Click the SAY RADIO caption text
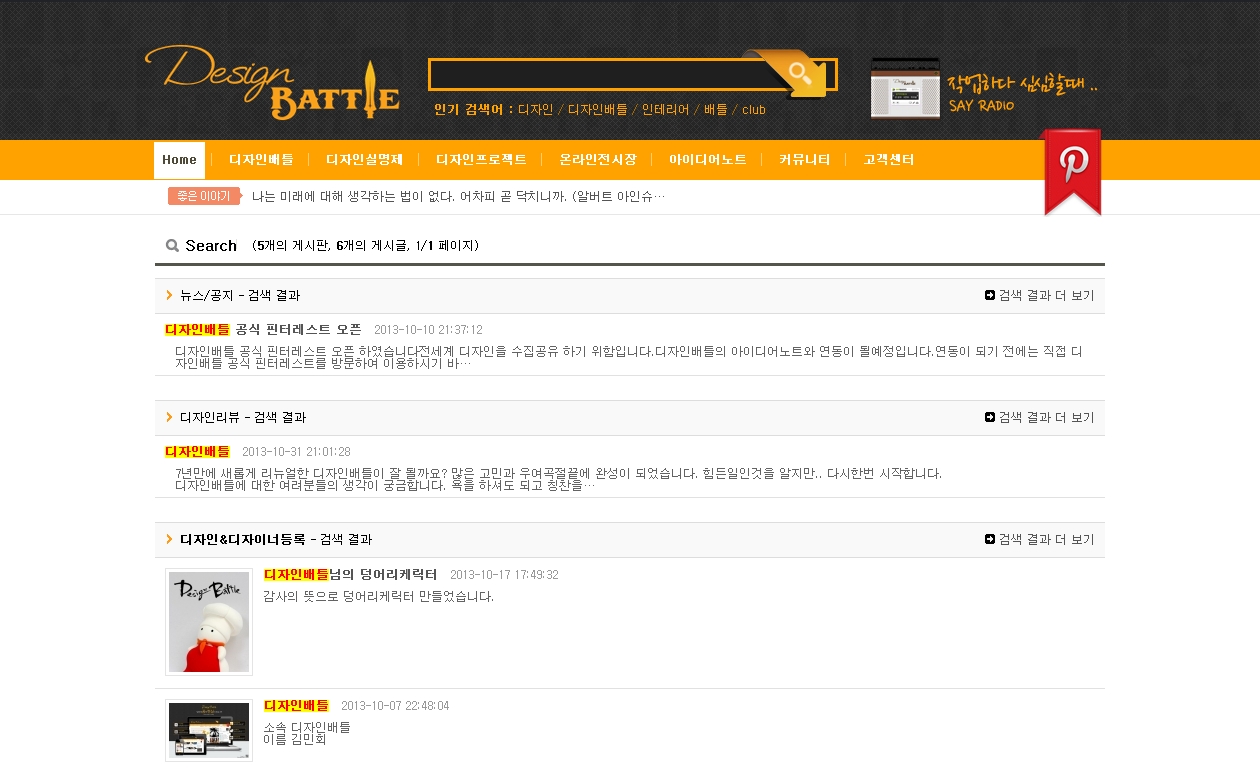Image resolution: width=1260 pixels, height=774 pixels. [x=981, y=106]
